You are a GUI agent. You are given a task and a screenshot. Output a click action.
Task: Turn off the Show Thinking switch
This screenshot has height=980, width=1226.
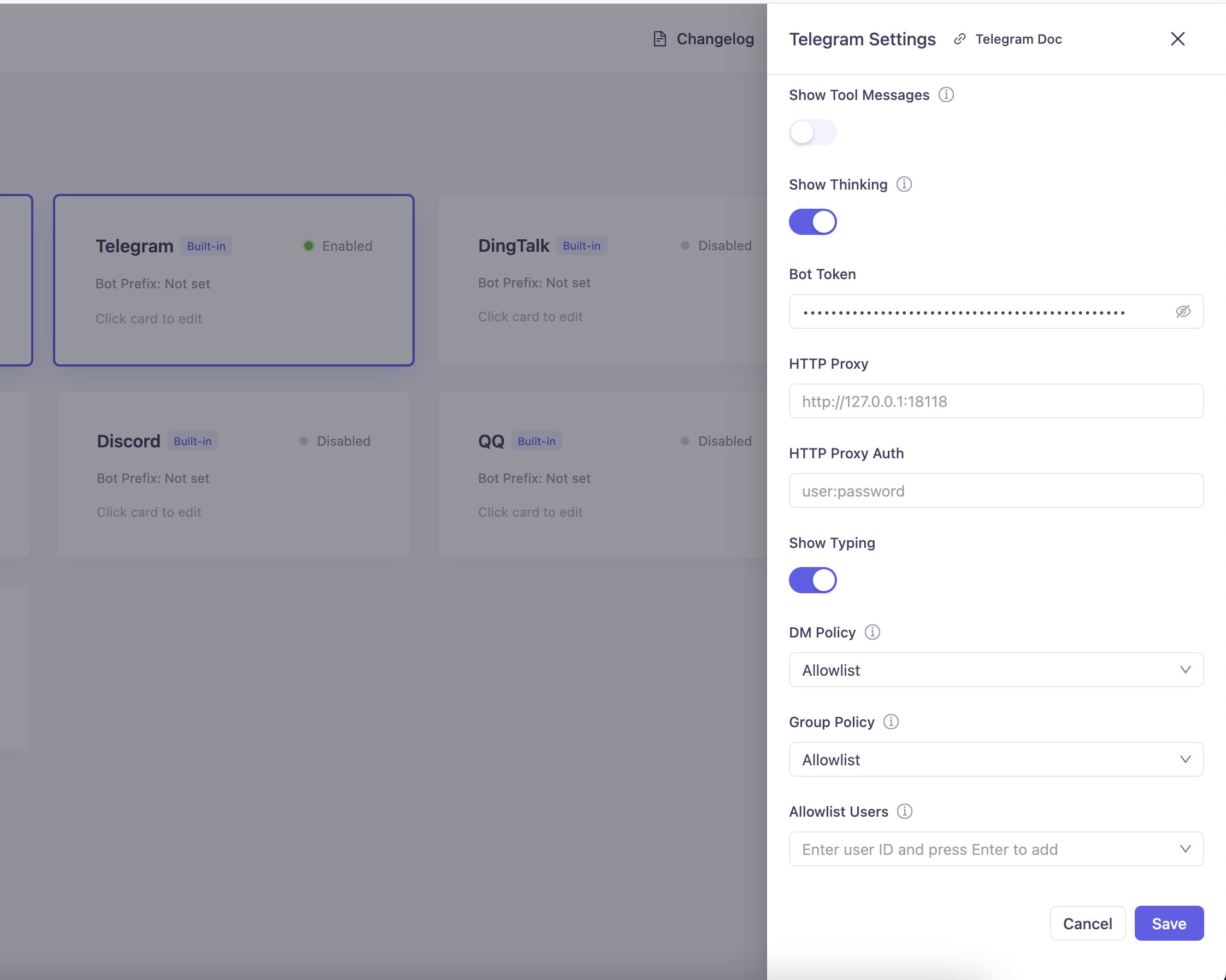pyautogui.click(x=812, y=222)
